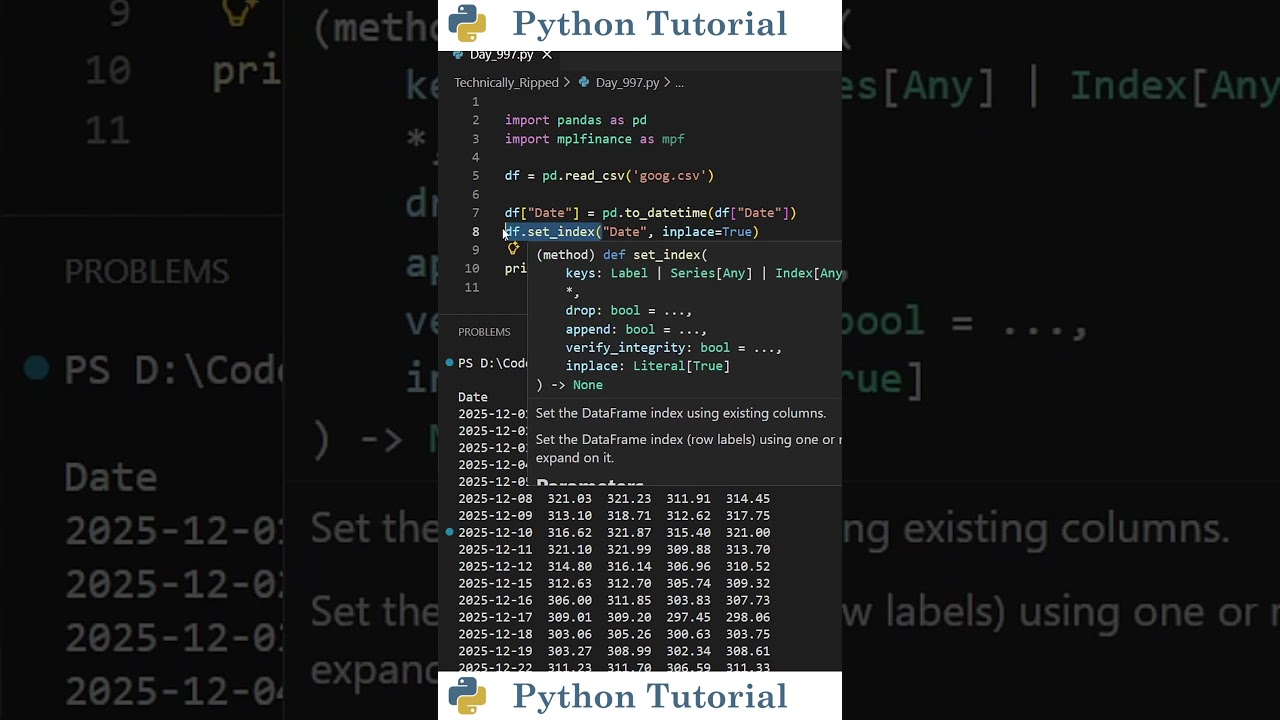Select the Day_997.py editor tab
The height and width of the screenshot is (720, 1280).
501,55
